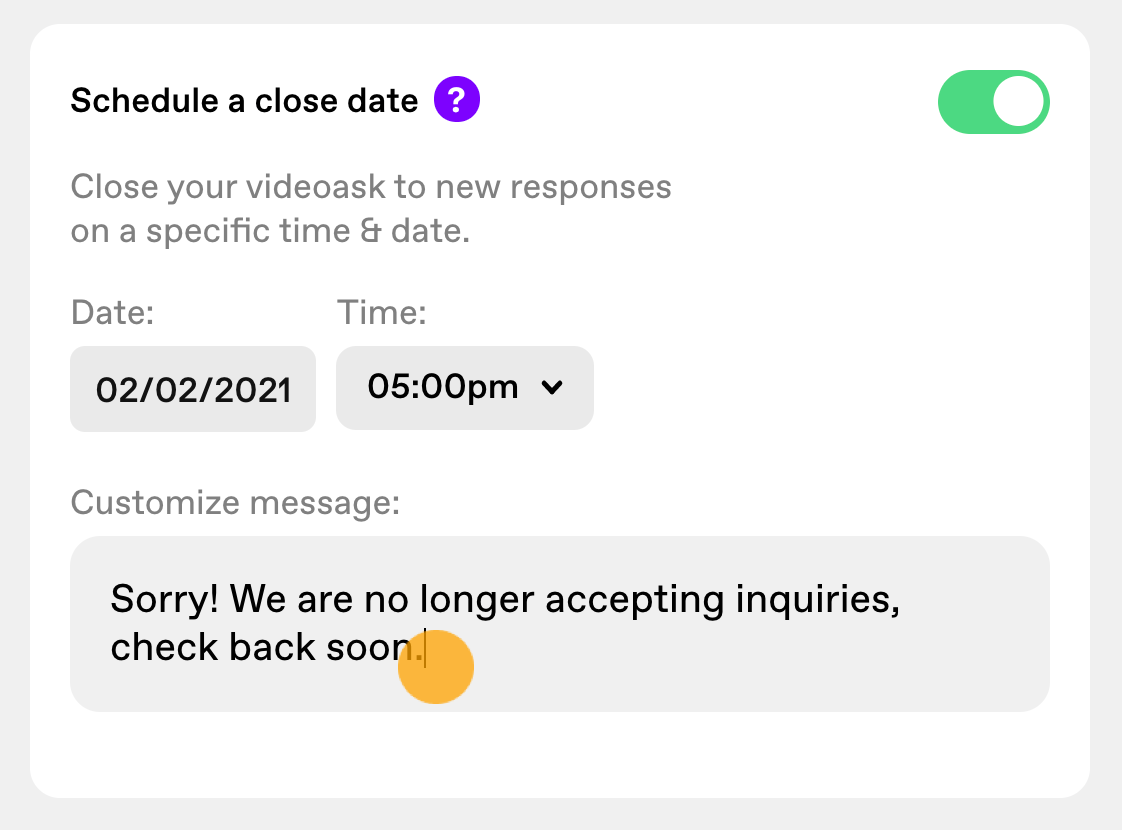Click the word "accepting" in the message box
This screenshot has height=830, width=1122.
[x=635, y=601]
